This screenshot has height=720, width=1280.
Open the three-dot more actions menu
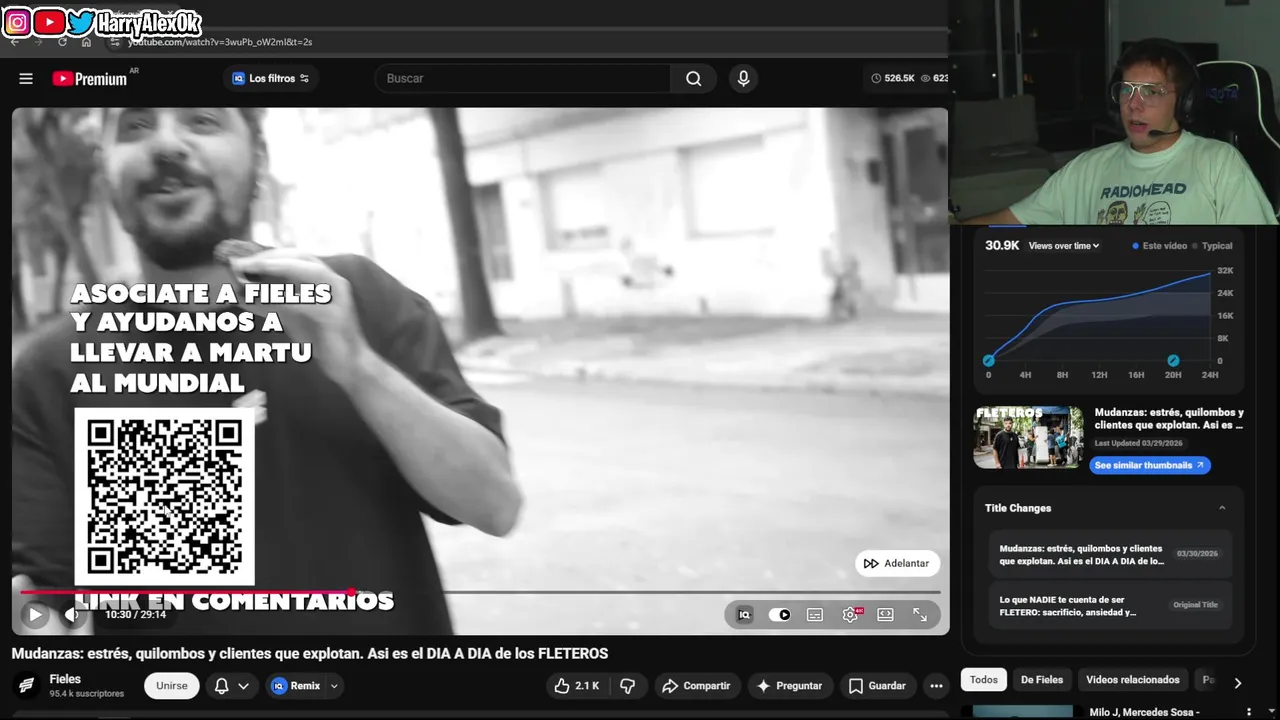(x=936, y=686)
